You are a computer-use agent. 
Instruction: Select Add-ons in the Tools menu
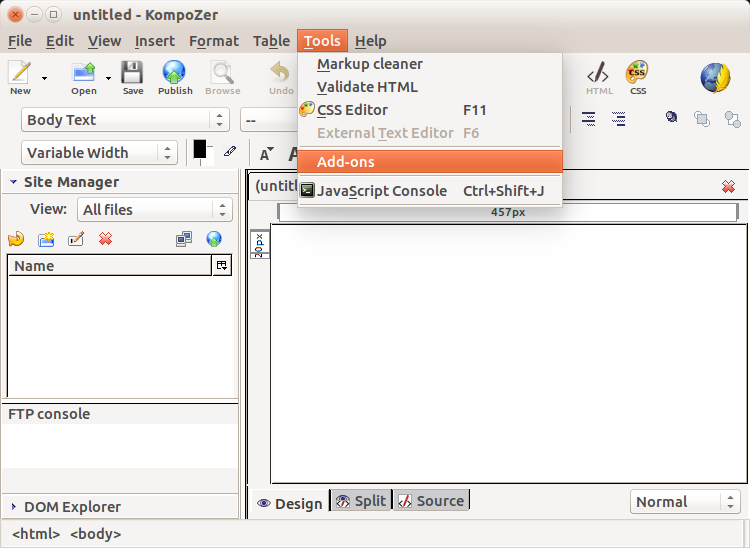tap(430, 162)
